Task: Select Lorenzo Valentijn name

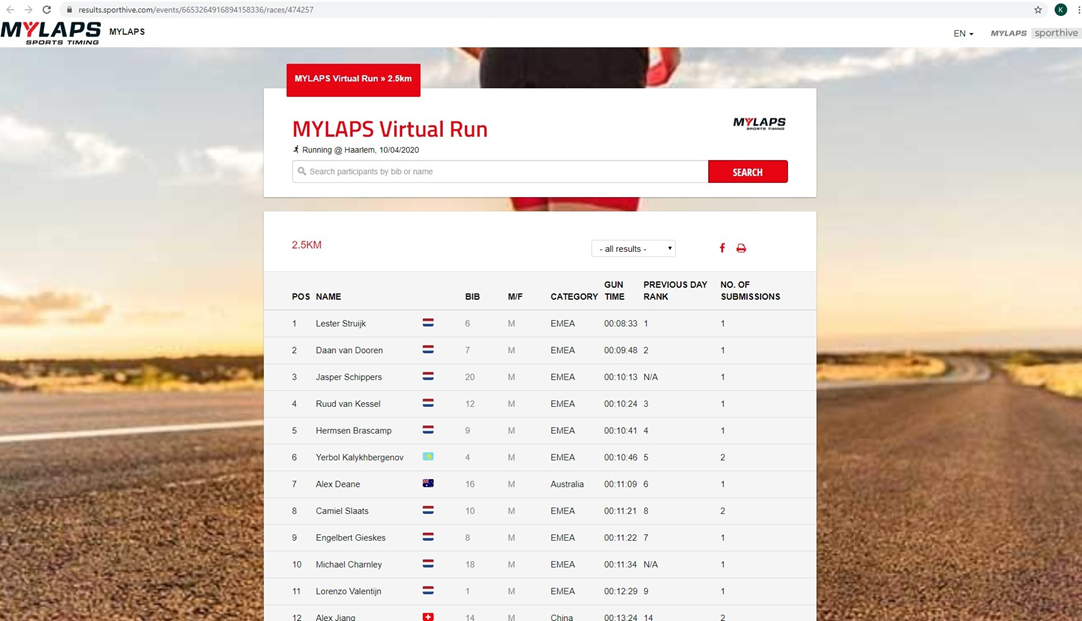Action: click(348, 591)
